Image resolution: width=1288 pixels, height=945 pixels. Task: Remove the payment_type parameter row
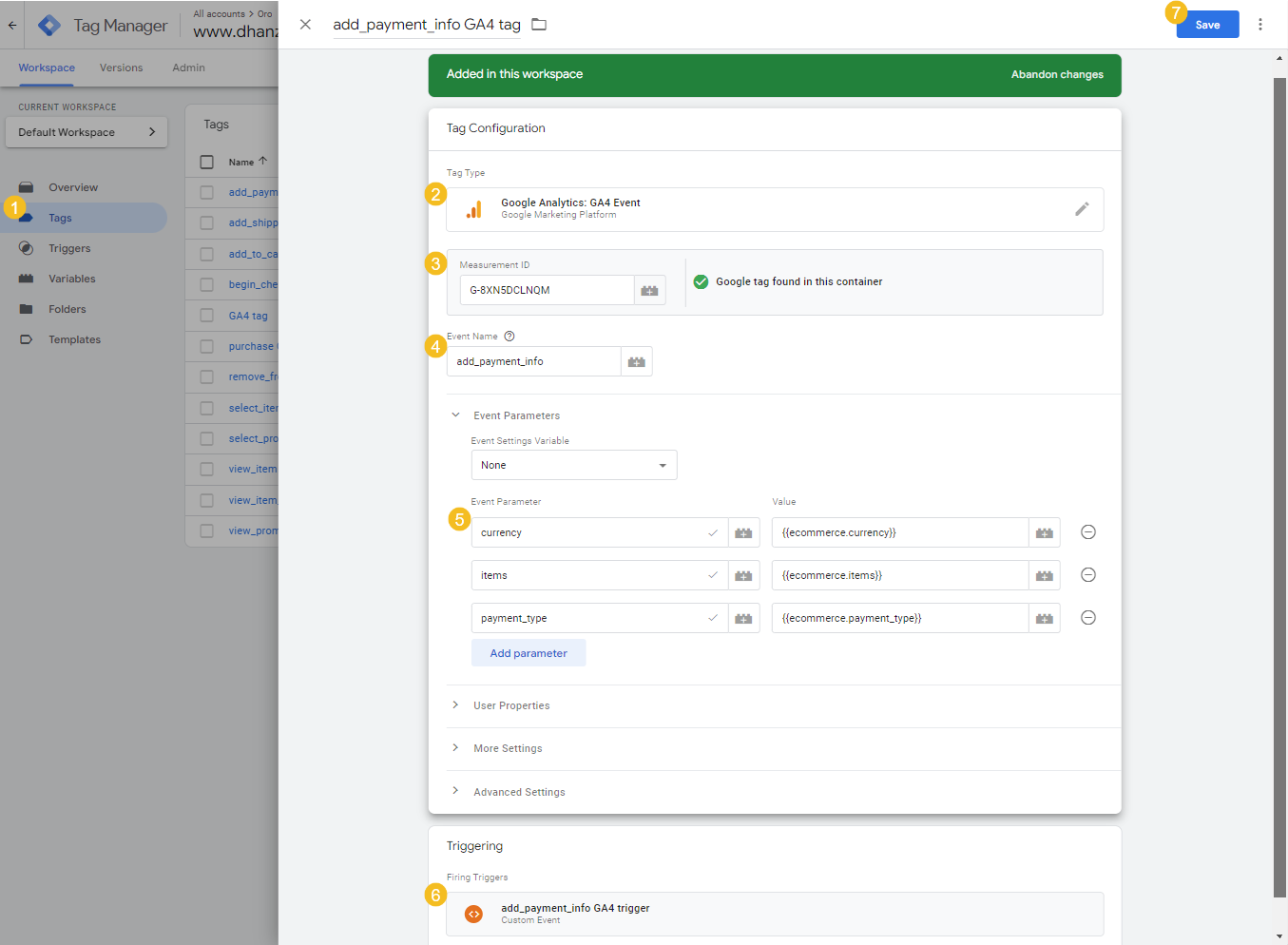coord(1088,618)
